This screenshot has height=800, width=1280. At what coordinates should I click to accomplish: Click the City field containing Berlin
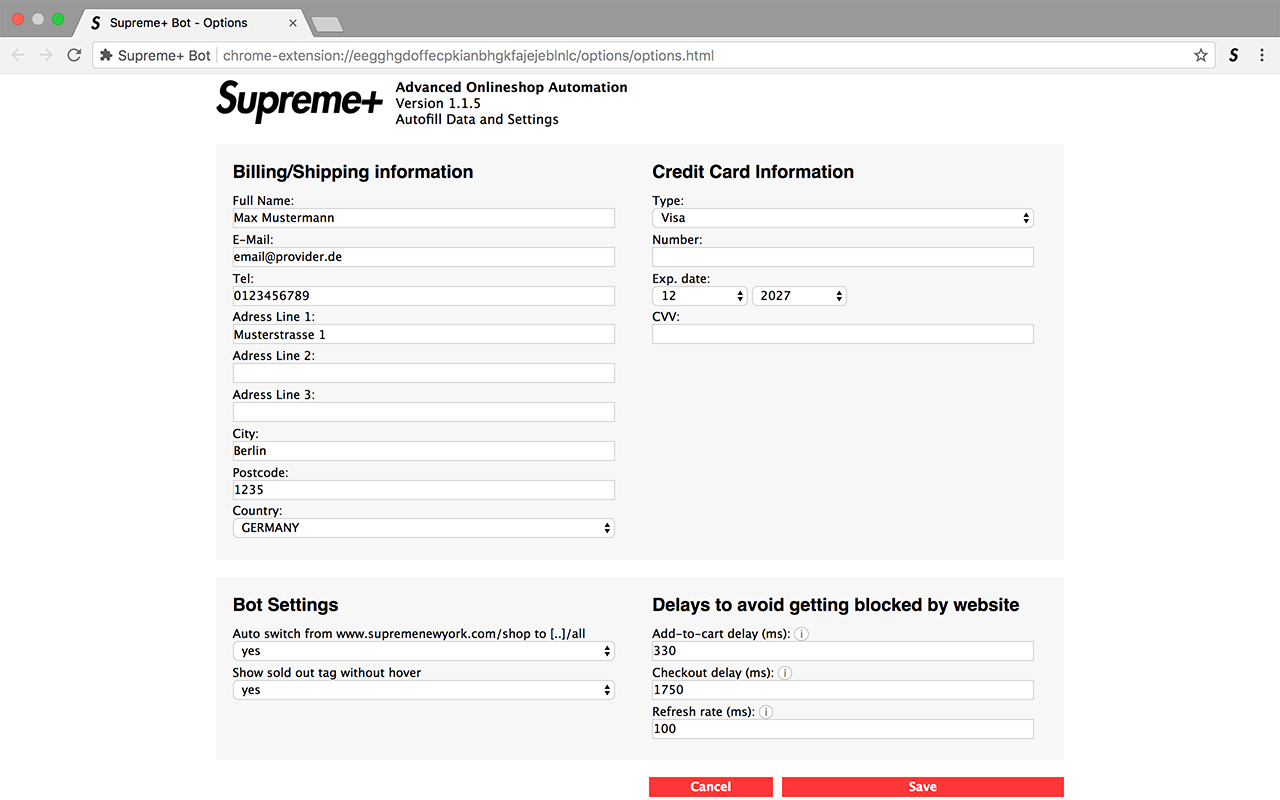point(424,451)
